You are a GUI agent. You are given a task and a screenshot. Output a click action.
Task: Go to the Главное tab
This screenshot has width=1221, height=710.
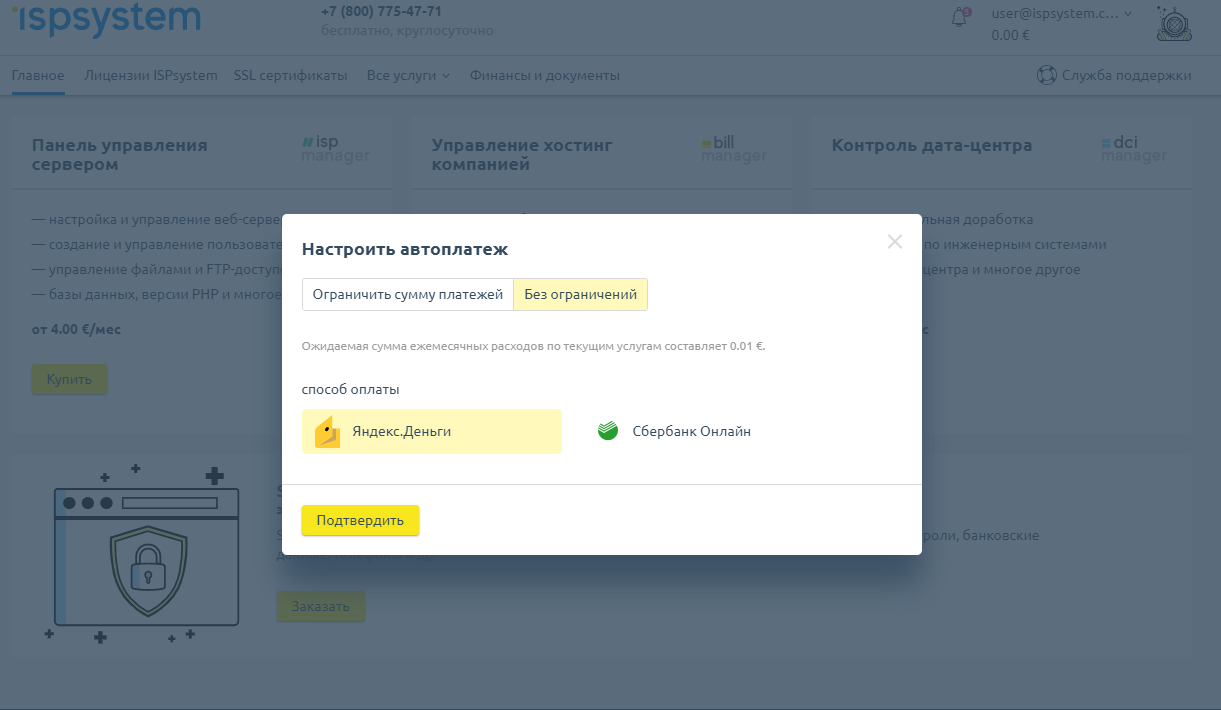pyautogui.click(x=38, y=75)
